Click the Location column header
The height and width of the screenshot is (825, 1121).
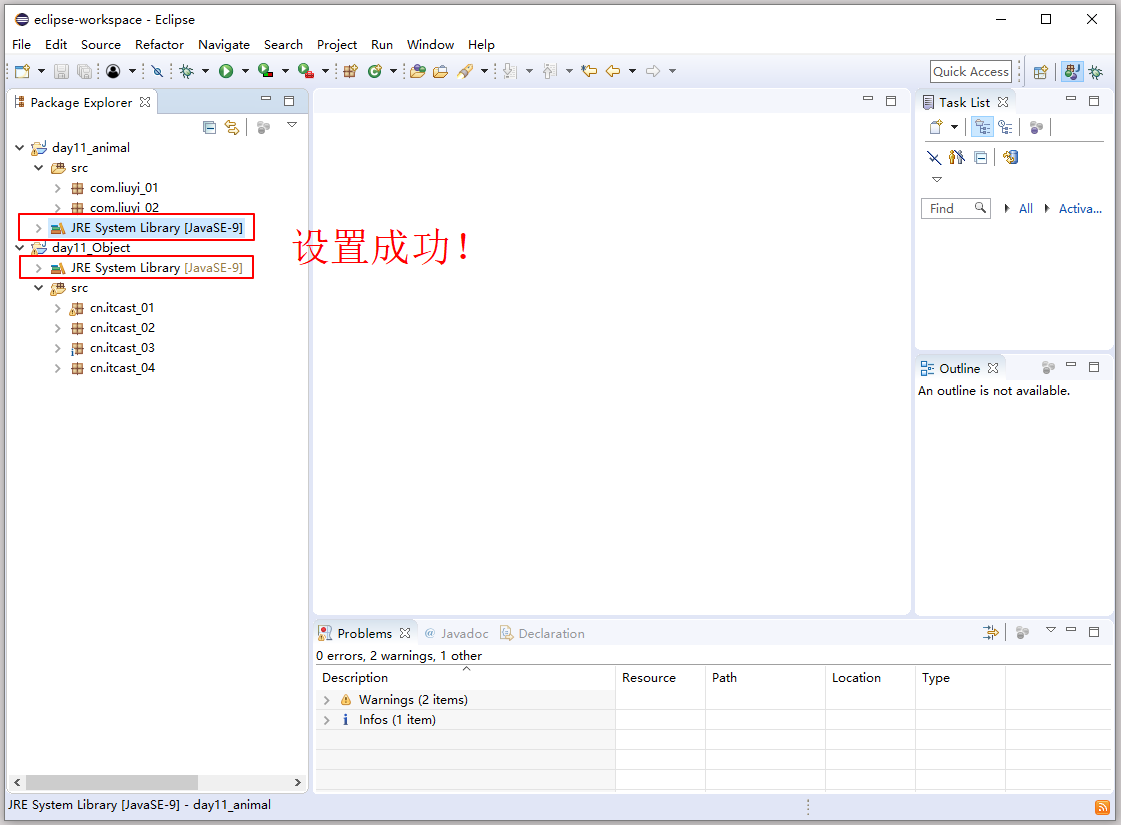(870, 678)
